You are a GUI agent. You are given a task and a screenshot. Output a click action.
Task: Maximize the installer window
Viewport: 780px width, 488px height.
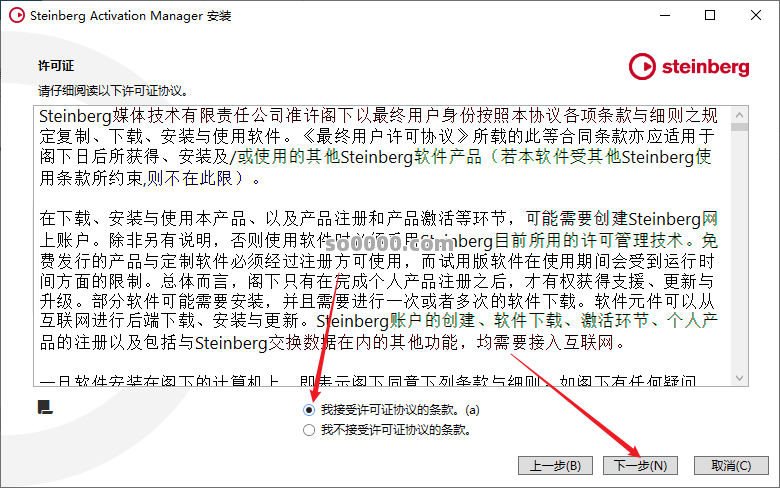pyautogui.click(x=710, y=15)
